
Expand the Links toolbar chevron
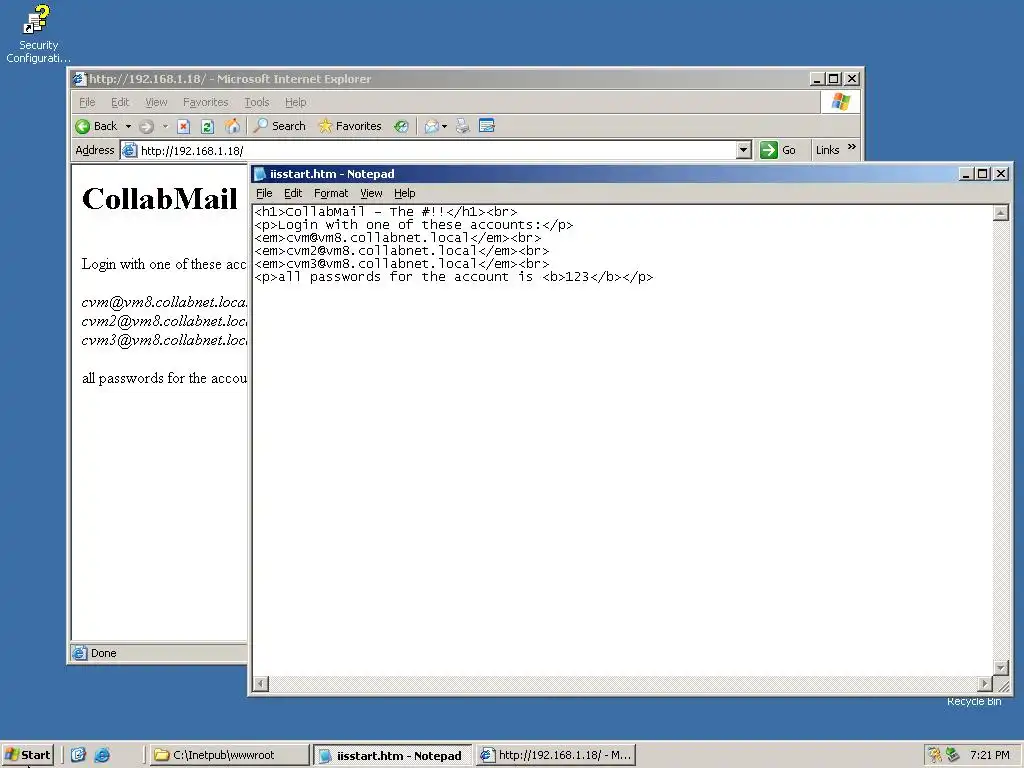click(x=852, y=147)
